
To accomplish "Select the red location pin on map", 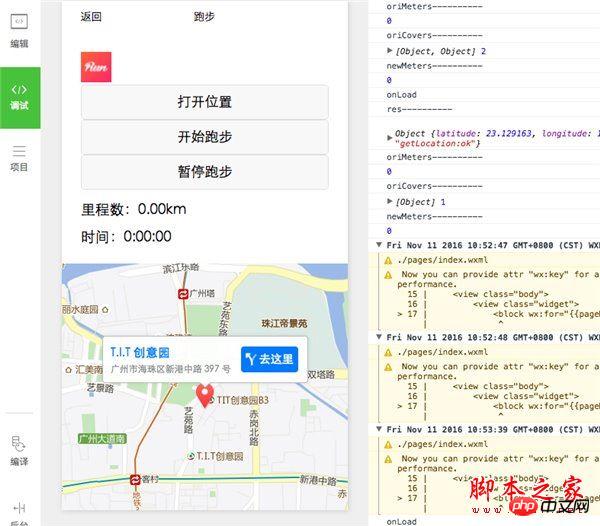I will [205, 396].
